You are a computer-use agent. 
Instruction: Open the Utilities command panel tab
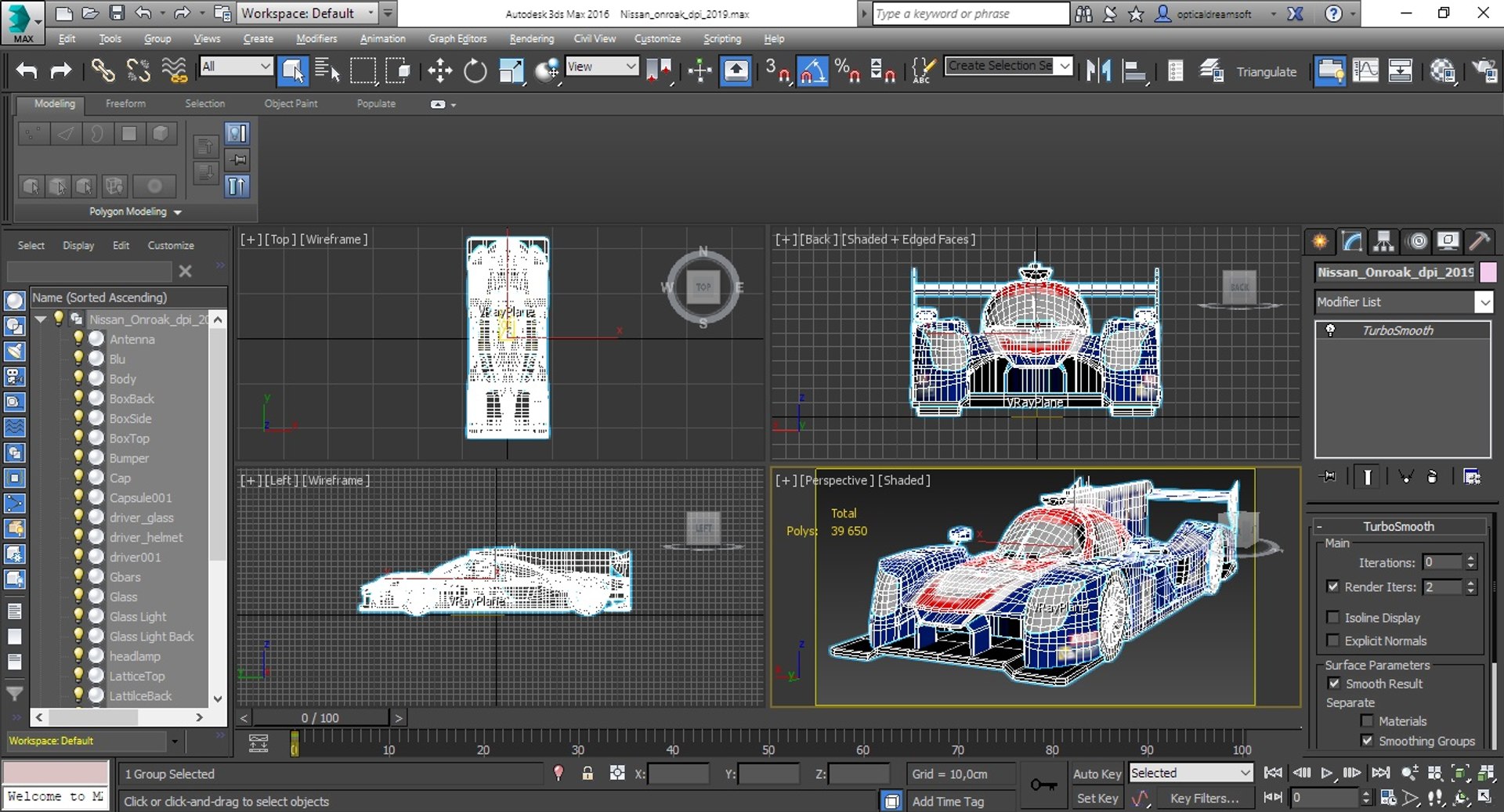(1480, 241)
